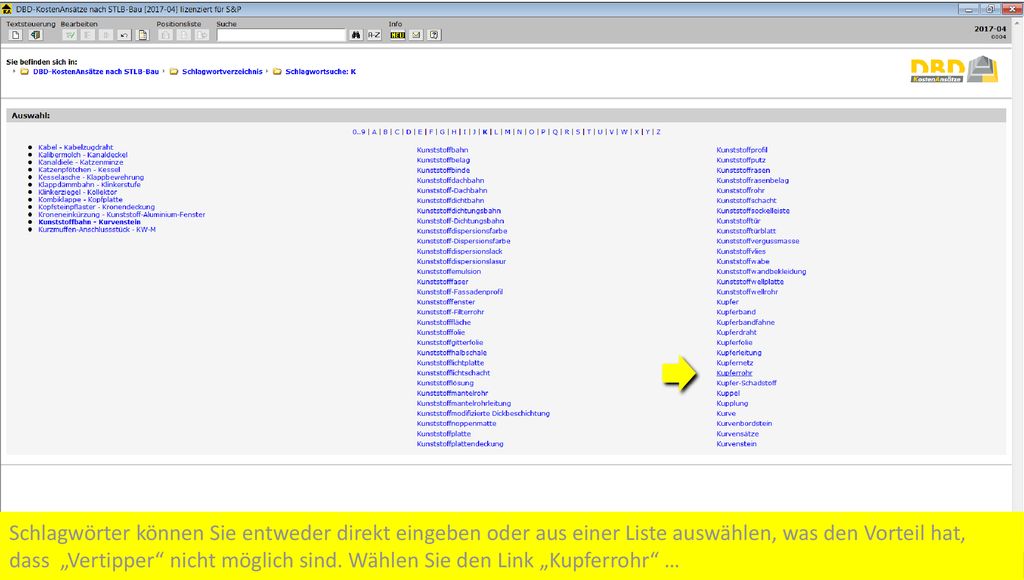Open range Kalibermolch - Kanaldeckel
This screenshot has width=1024, height=580.
point(83,155)
